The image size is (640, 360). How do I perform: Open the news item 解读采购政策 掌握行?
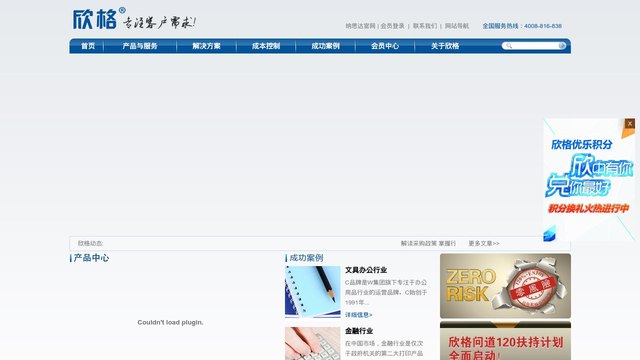pyautogui.click(x=428, y=243)
